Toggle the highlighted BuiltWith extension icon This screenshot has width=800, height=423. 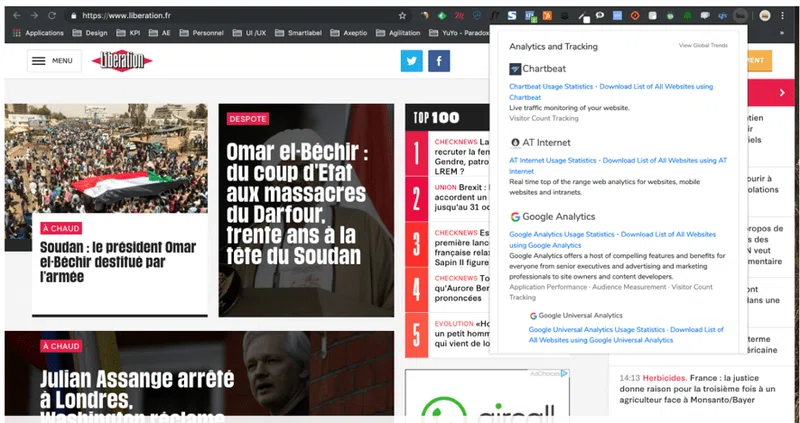[x=740, y=16]
